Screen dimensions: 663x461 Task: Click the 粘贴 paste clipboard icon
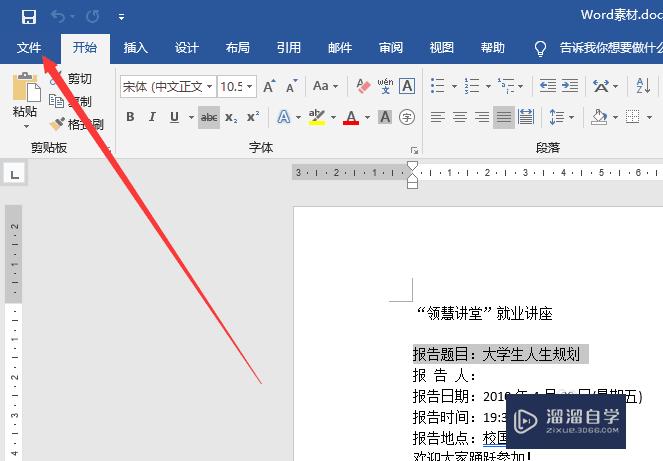click(26, 87)
